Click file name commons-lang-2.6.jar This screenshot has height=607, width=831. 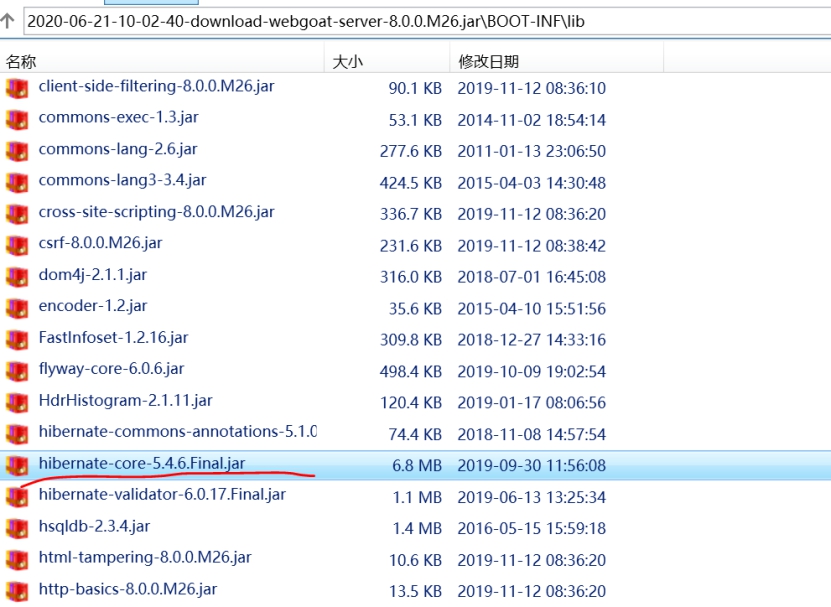118,149
